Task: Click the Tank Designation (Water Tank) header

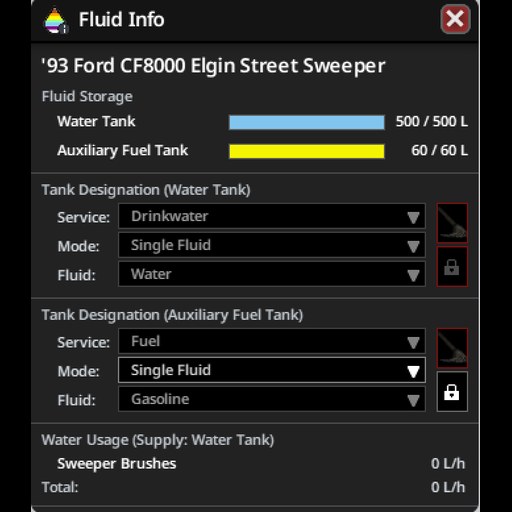Action: point(146,190)
